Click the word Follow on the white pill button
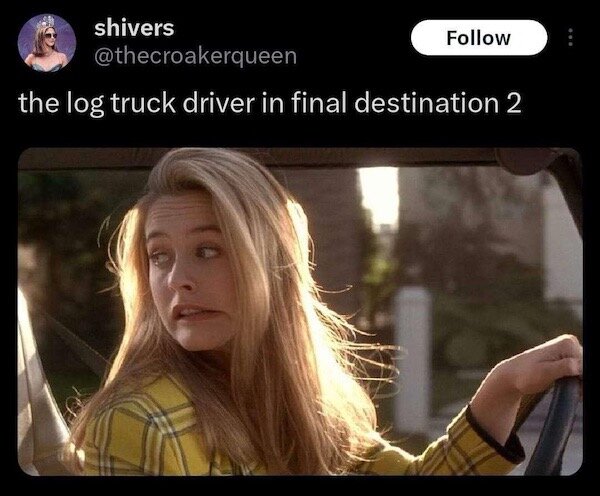 (479, 38)
